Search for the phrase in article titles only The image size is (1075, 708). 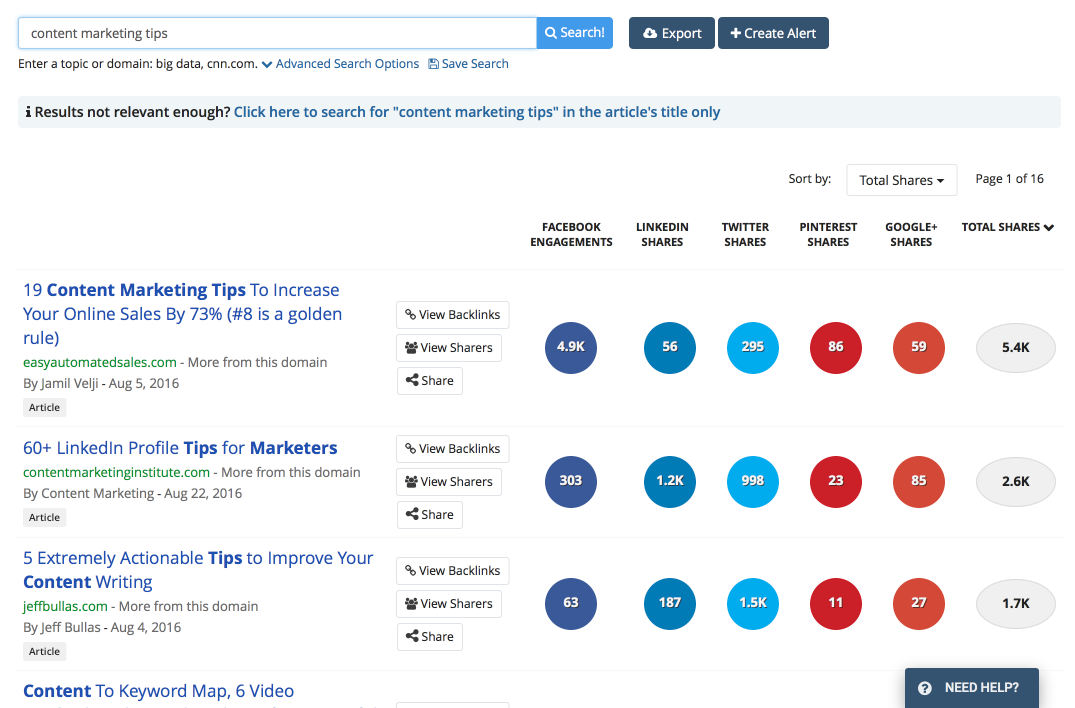(x=476, y=112)
